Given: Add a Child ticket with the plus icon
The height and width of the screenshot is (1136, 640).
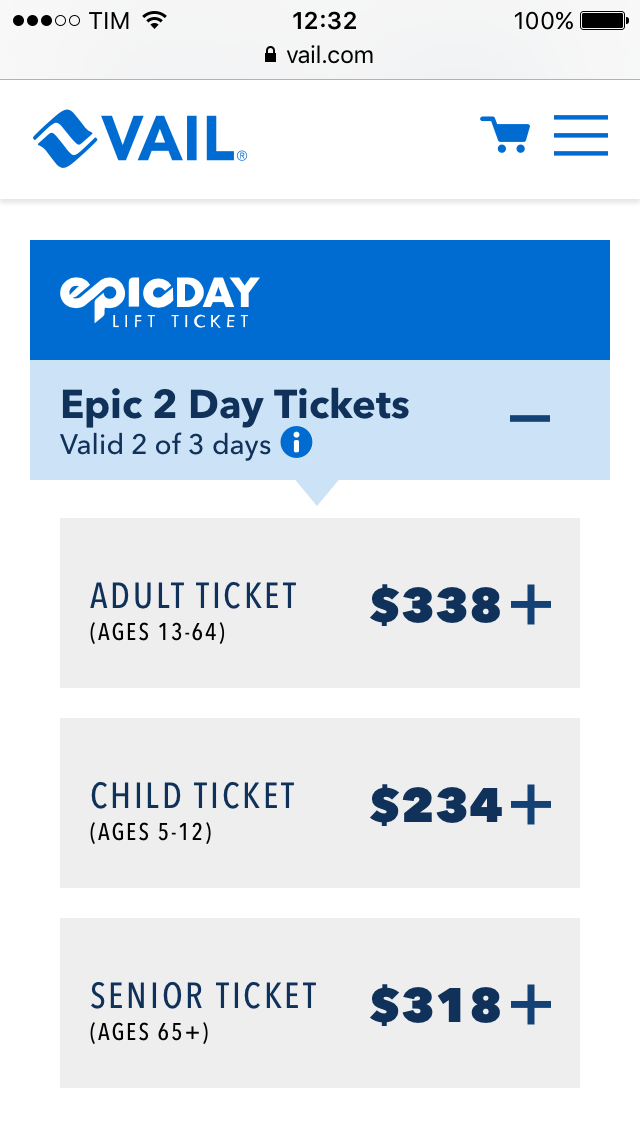Looking at the screenshot, I should [531, 803].
